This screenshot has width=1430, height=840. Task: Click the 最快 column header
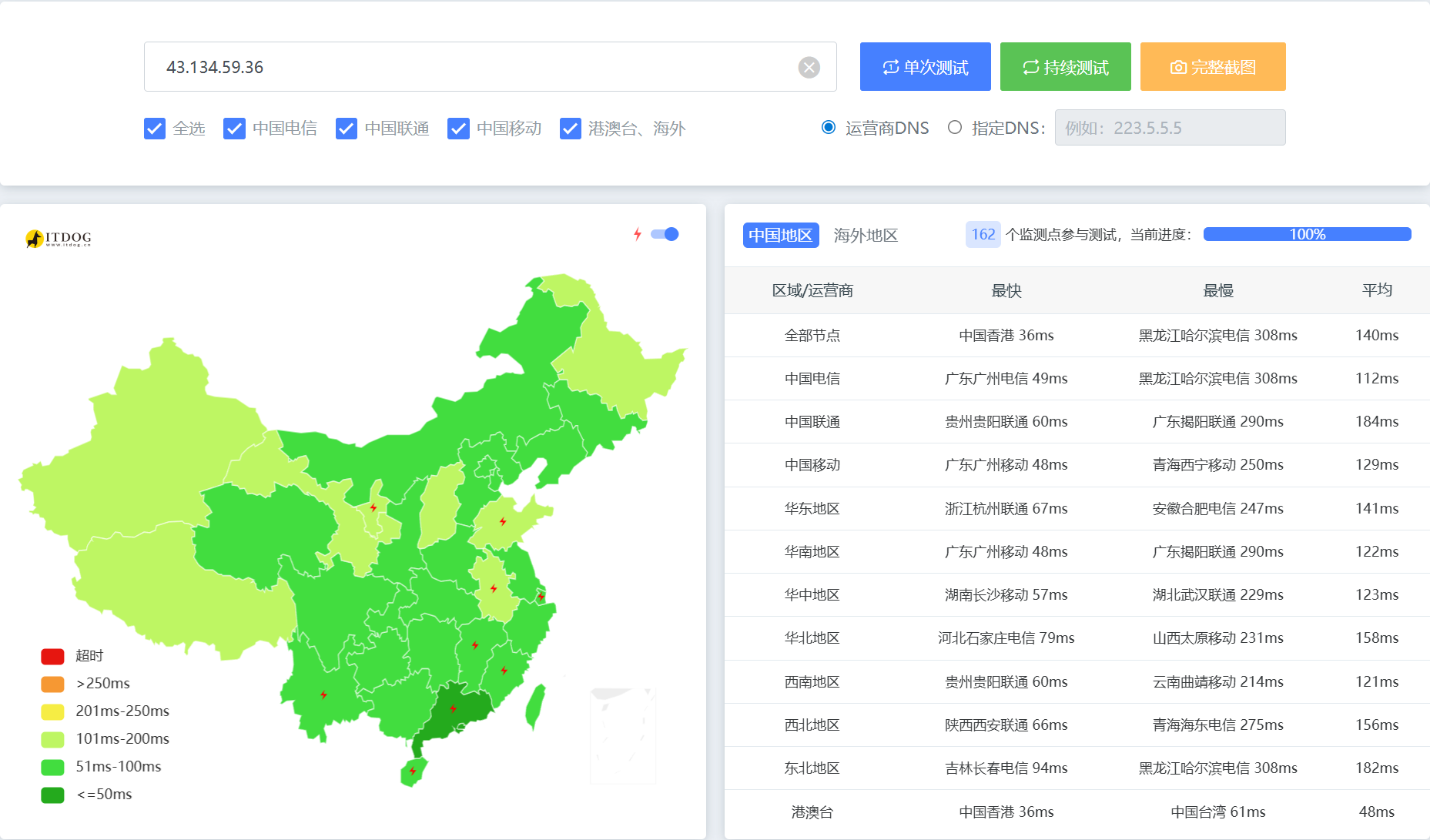point(1006,290)
